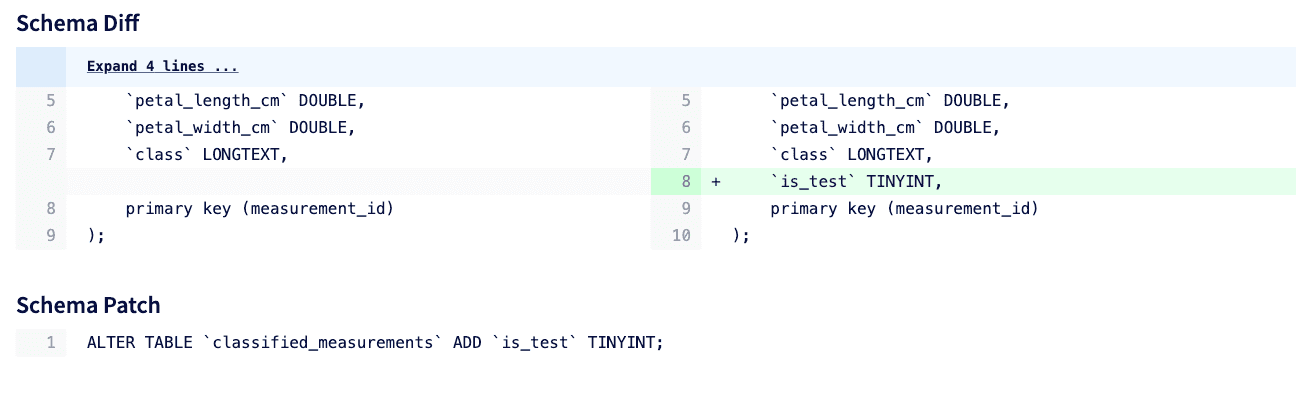Click line number 1 in Schema Patch
This screenshot has height=401, width=1316.
pos(50,343)
